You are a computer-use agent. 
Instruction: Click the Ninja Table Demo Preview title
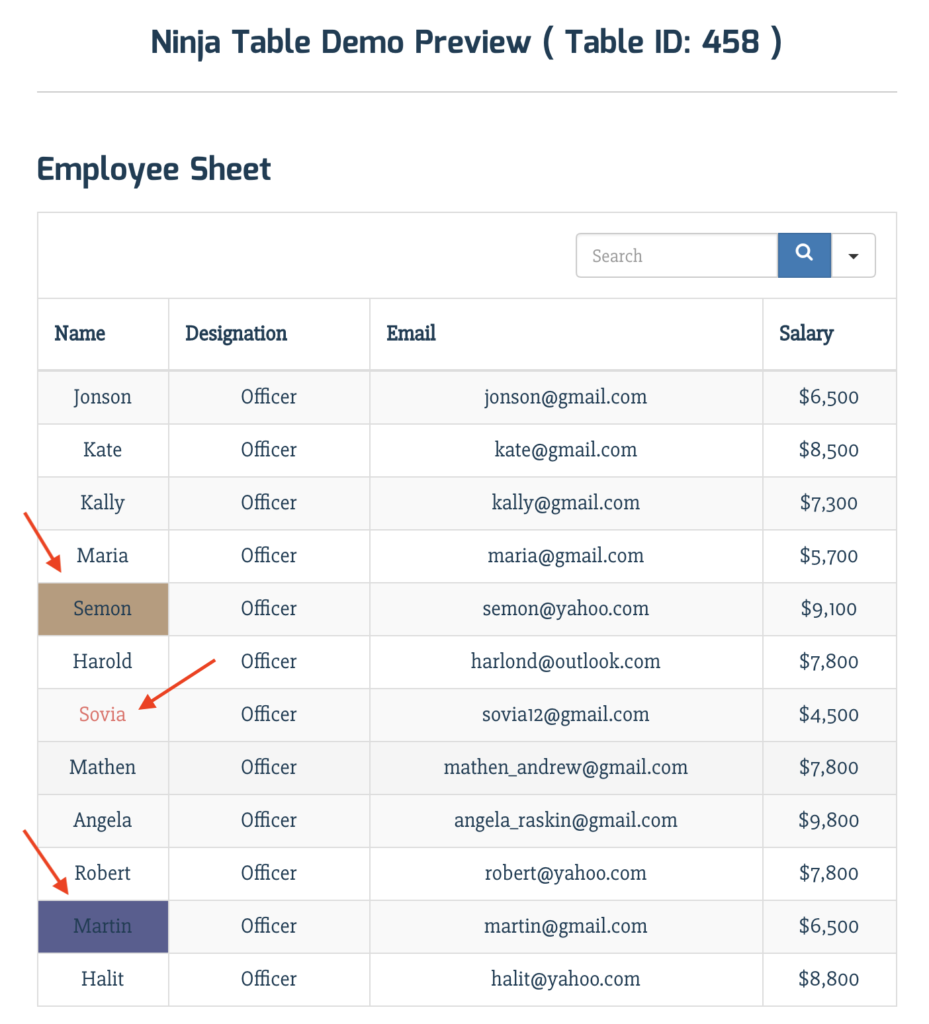tap(466, 43)
